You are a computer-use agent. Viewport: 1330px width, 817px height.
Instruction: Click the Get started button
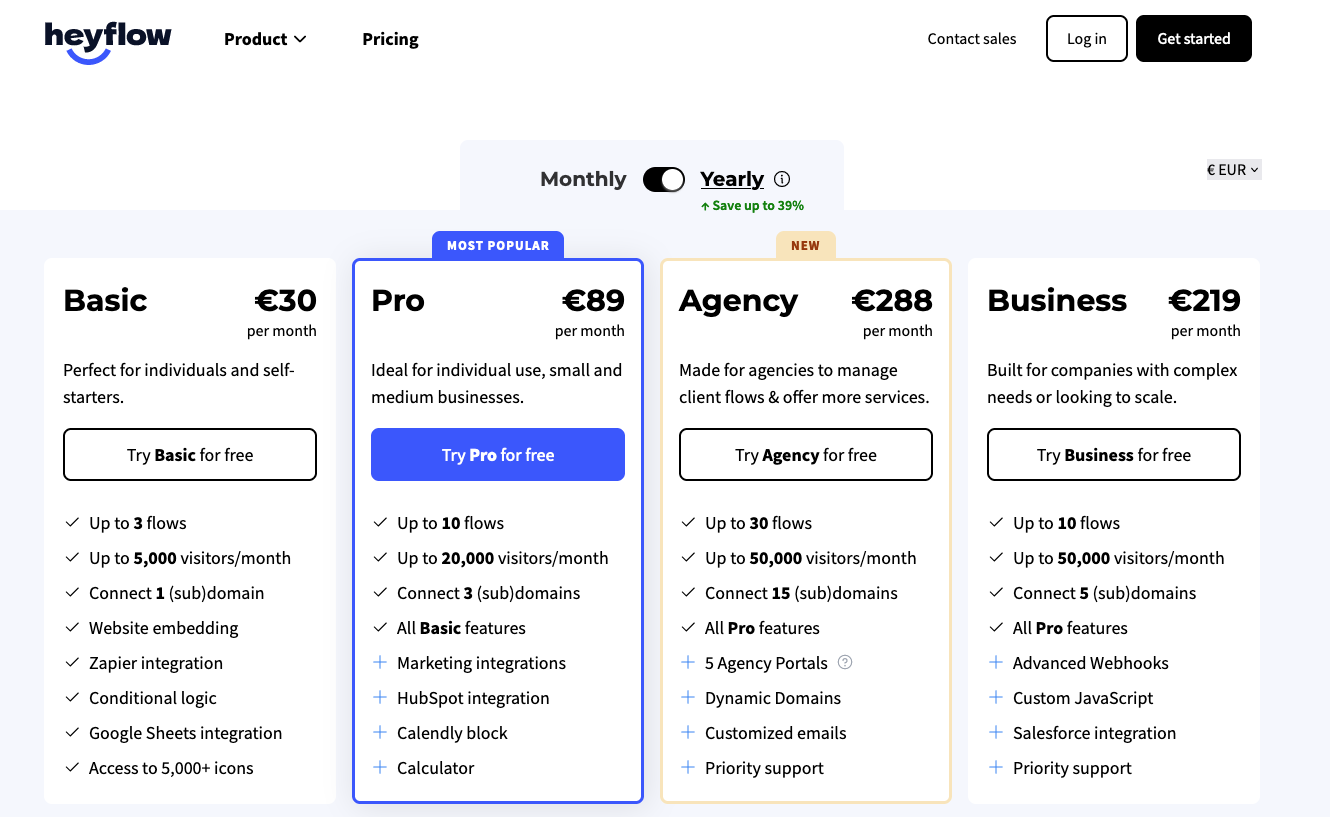pos(1193,39)
